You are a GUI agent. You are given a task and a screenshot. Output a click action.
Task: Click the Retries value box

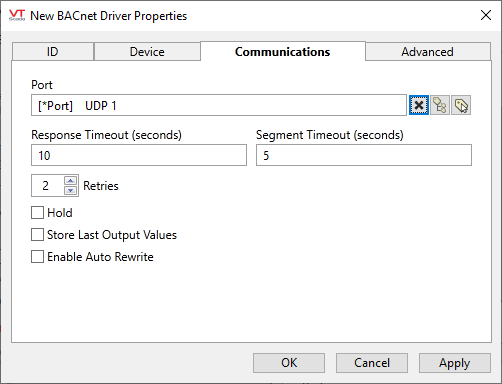pyautogui.click(x=47, y=185)
